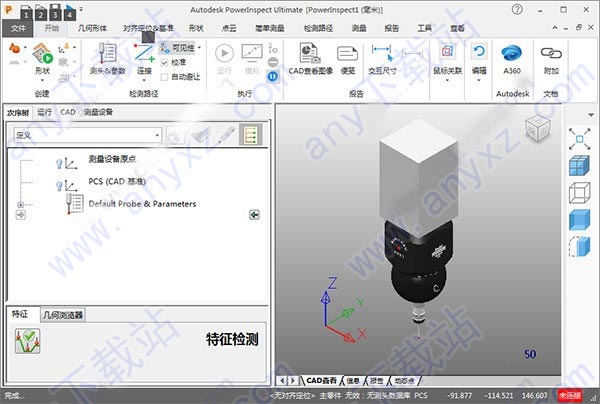Expand the Default Probe & Parameters tree node
This screenshot has width=600, height=404.
tap(21, 205)
